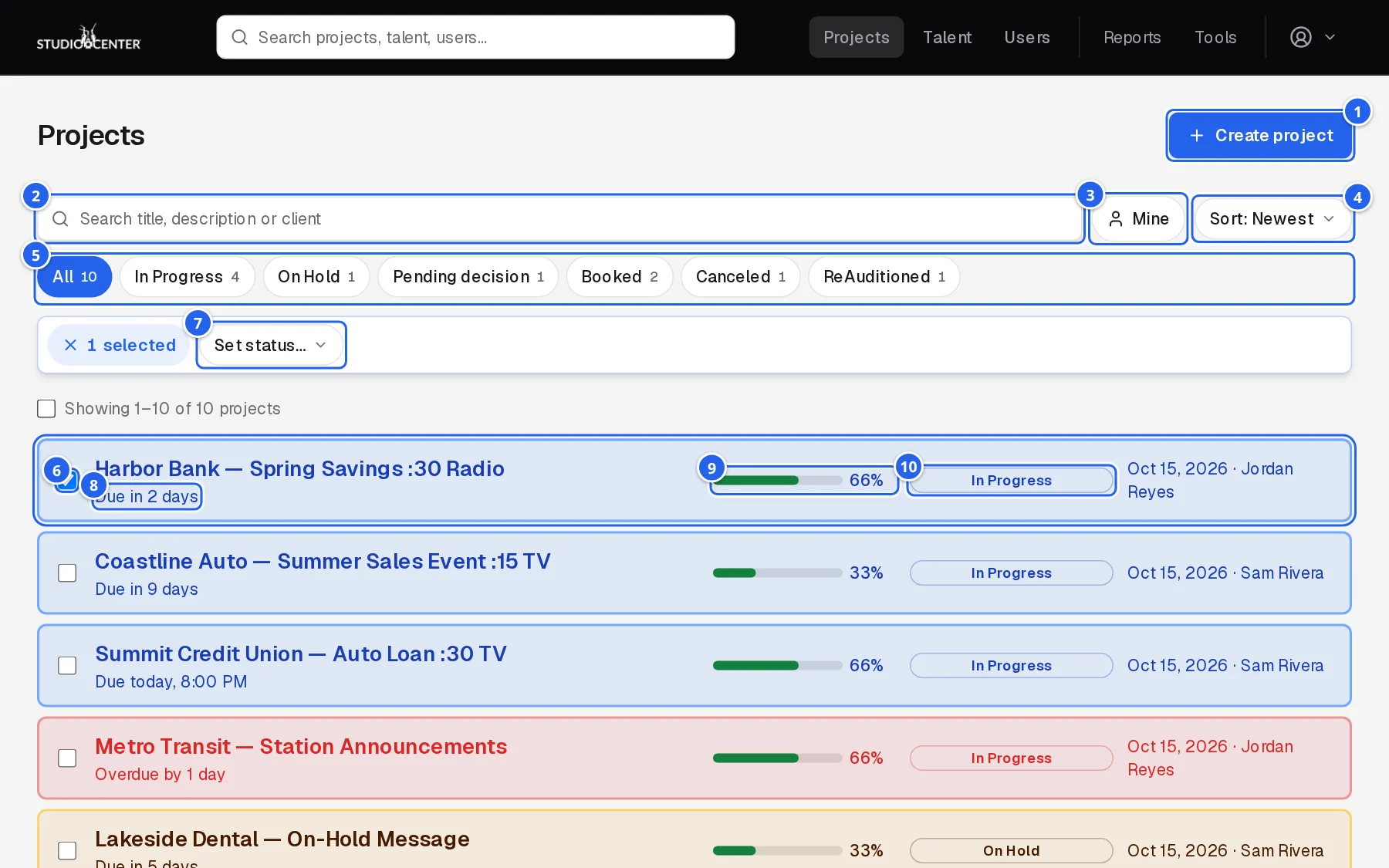Image resolution: width=1389 pixels, height=868 pixels.
Task: Click Metro Transit In Progress status badge
Action: point(1011,758)
